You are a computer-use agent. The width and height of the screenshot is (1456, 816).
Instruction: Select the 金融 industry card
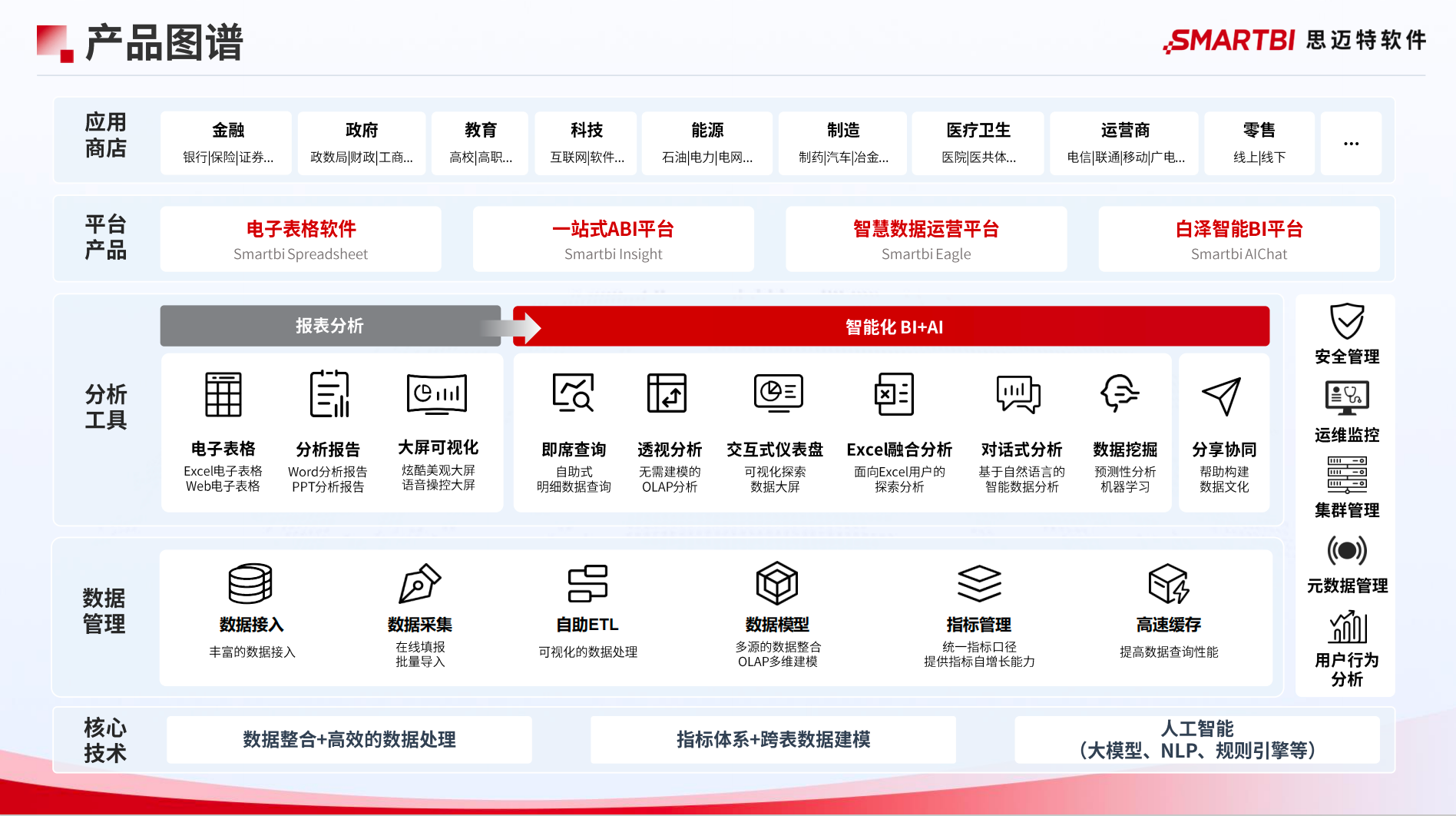(x=227, y=143)
